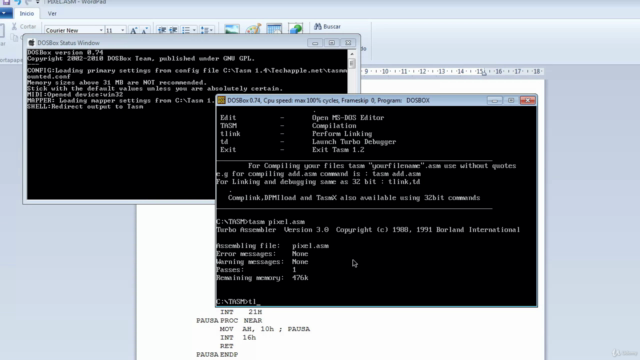Click 'DOSBox version 0.74' line in Status Window
The image size is (640, 360).
pyautogui.click(x=65, y=52)
